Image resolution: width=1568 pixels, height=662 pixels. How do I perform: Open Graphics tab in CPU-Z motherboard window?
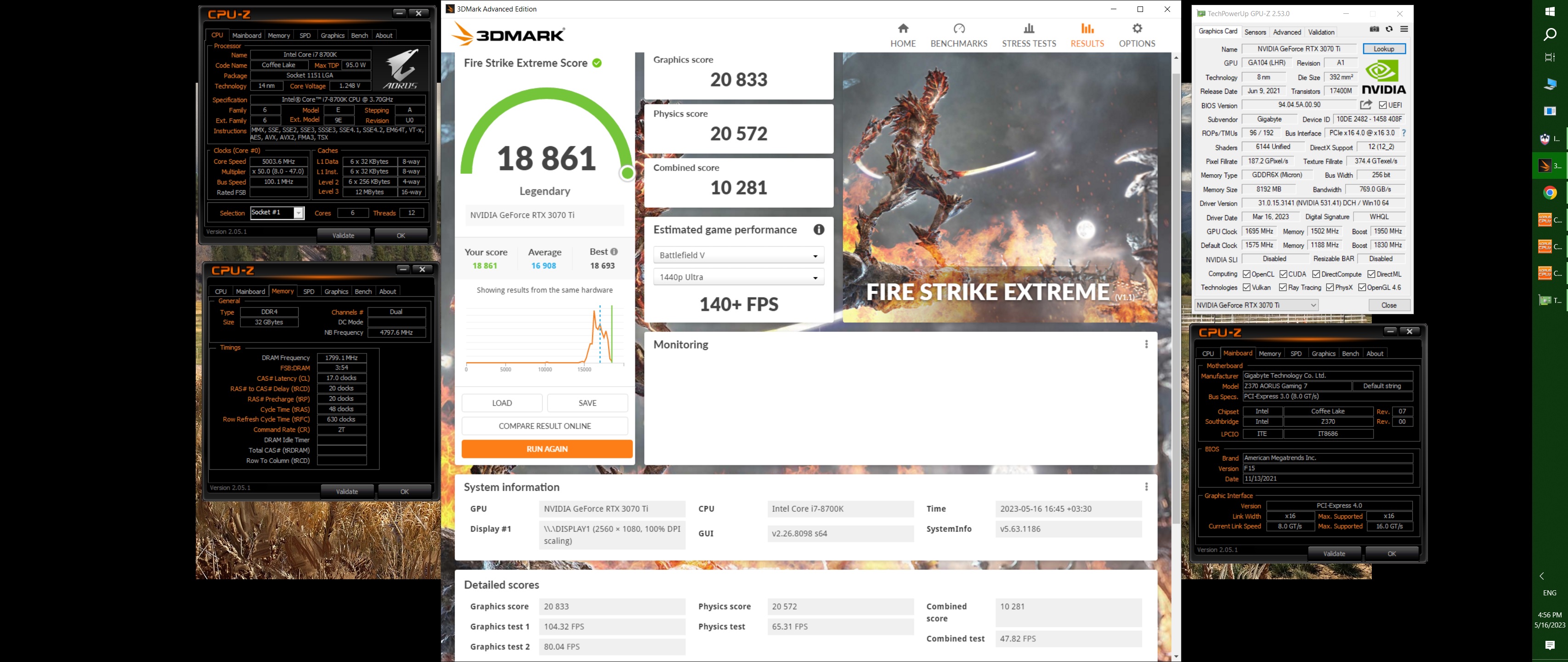coord(1323,354)
